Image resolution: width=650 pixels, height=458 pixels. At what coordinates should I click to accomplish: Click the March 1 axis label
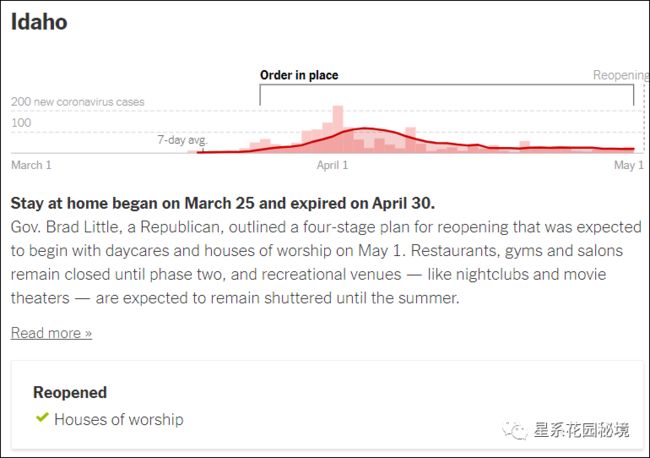[x=31, y=165]
